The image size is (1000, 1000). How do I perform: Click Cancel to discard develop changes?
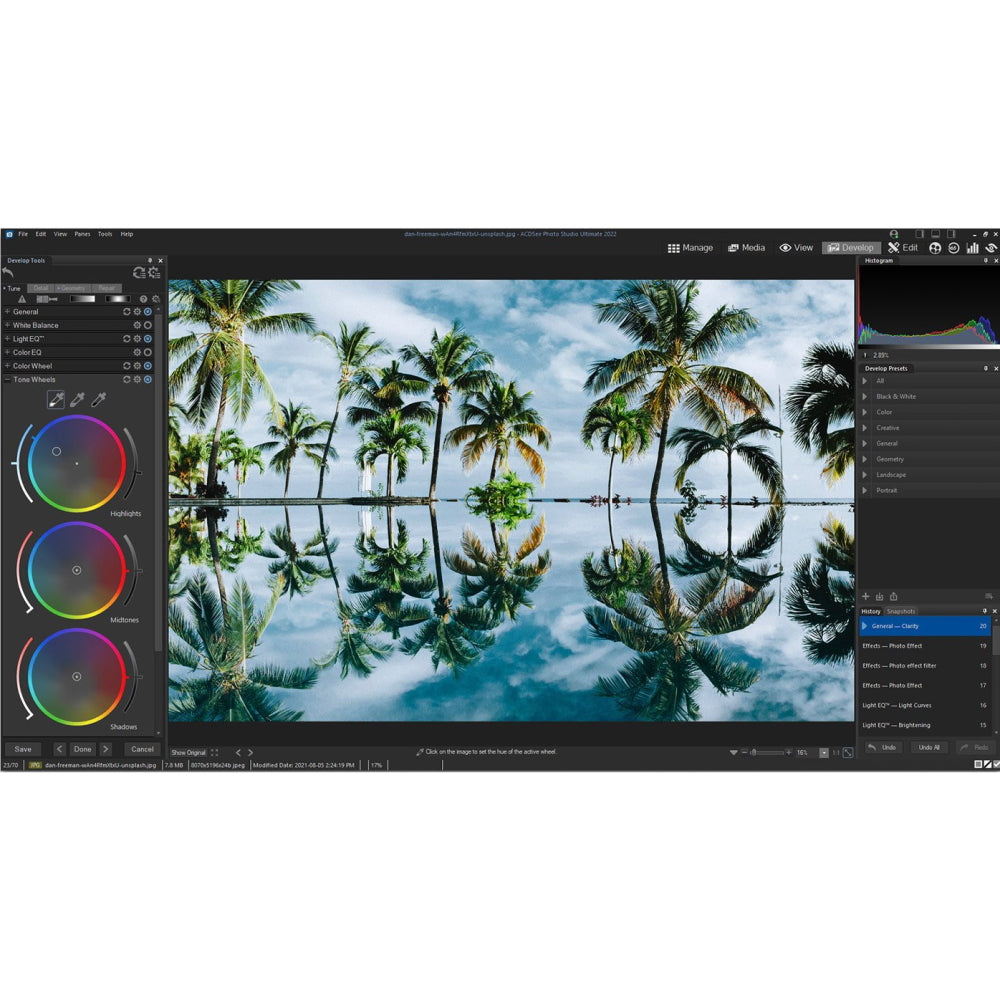click(x=141, y=748)
